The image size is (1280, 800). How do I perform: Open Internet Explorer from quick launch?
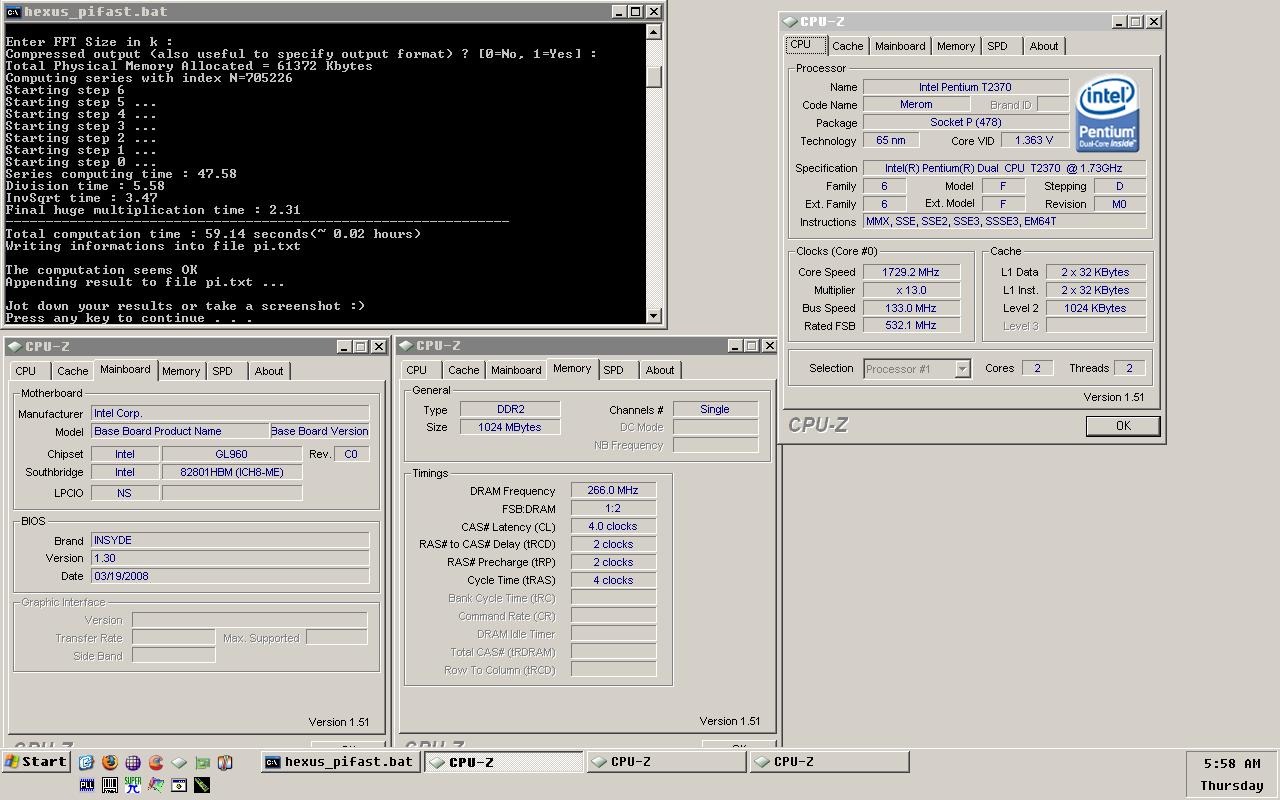click(86, 762)
